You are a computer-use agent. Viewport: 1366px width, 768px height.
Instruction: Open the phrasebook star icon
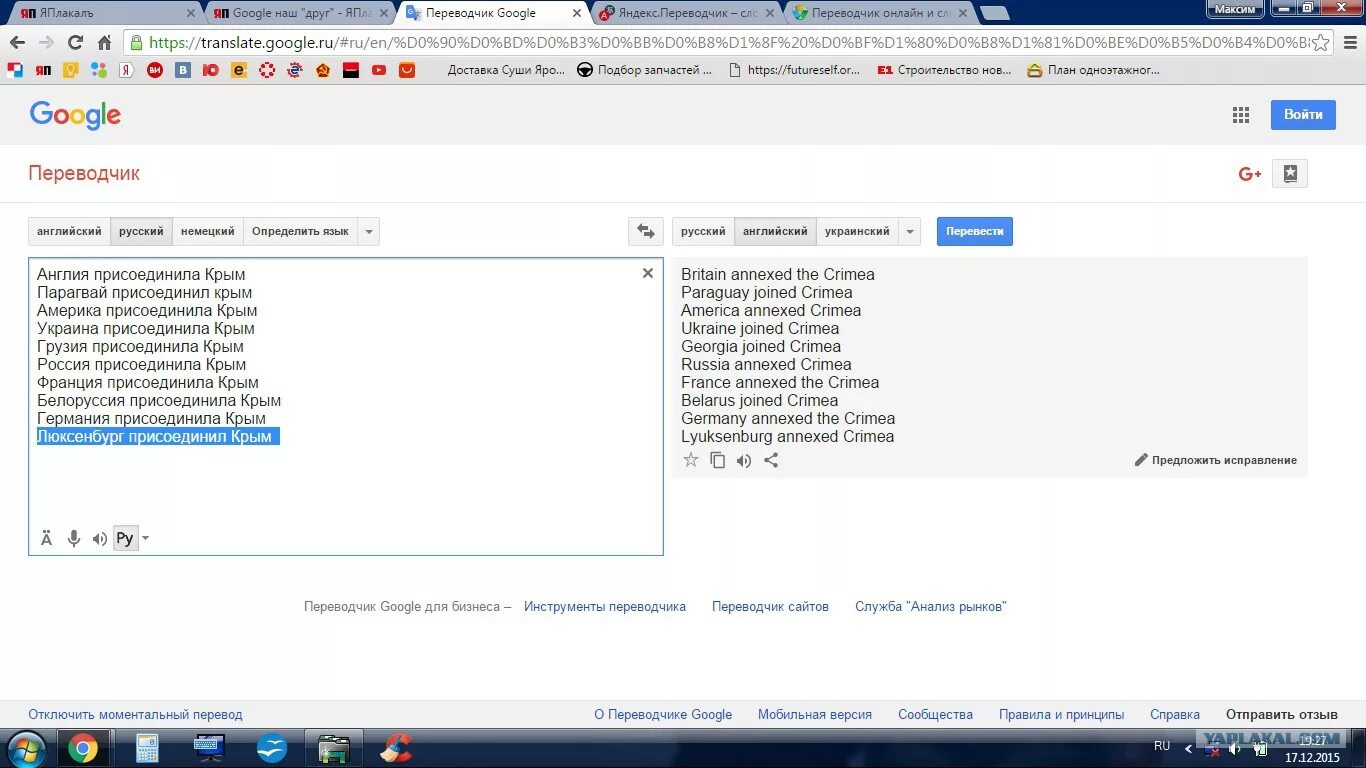pyautogui.click(x=1290, y=173)
